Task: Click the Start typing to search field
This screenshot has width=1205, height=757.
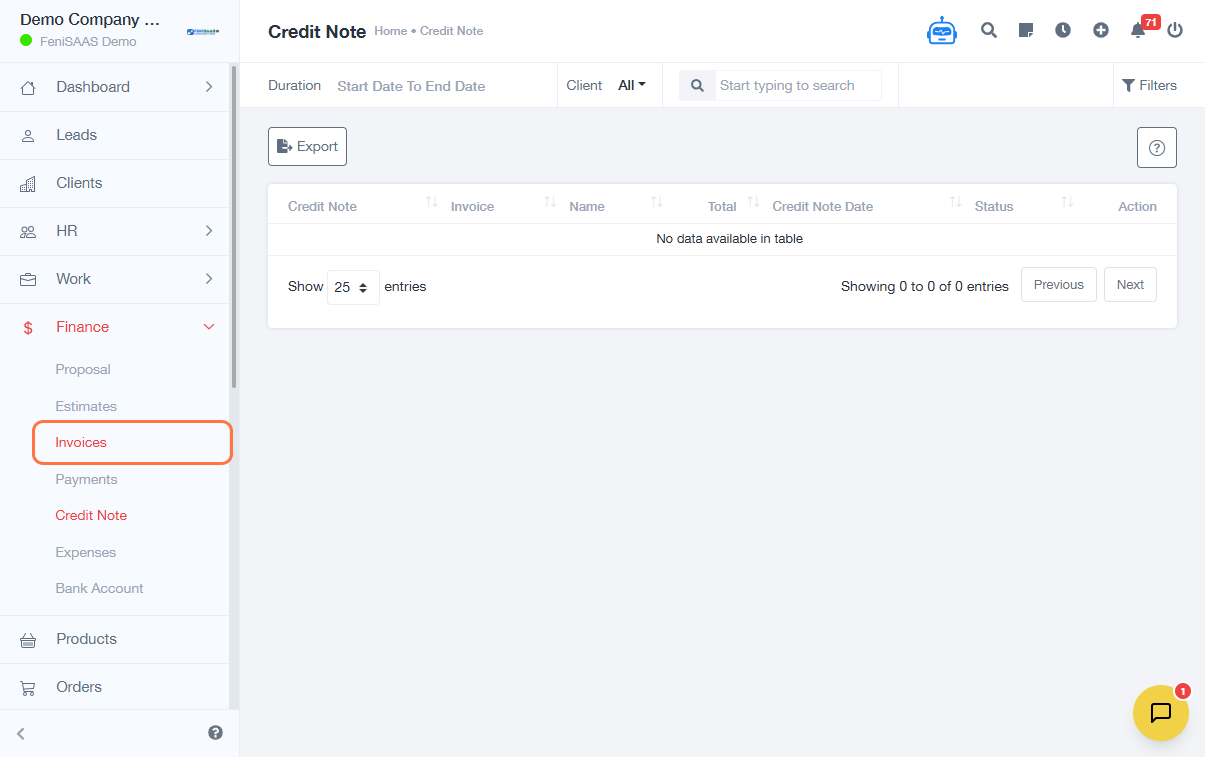Action: click(x=797, y=85)
